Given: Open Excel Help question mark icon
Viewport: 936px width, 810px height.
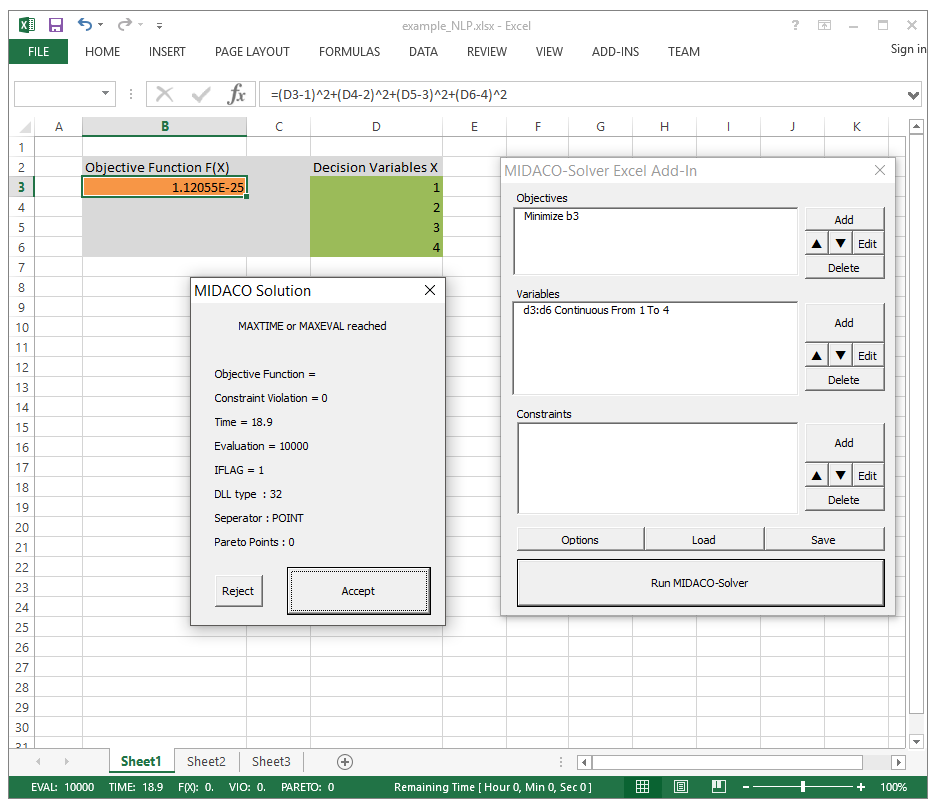Looking at the screenshot, I should tap(795, 25).
